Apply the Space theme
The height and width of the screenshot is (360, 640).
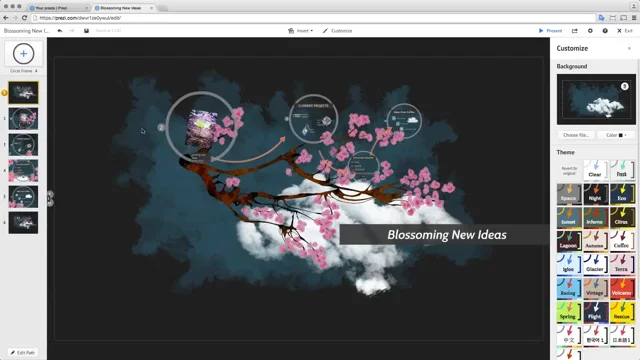click(569, 194)
